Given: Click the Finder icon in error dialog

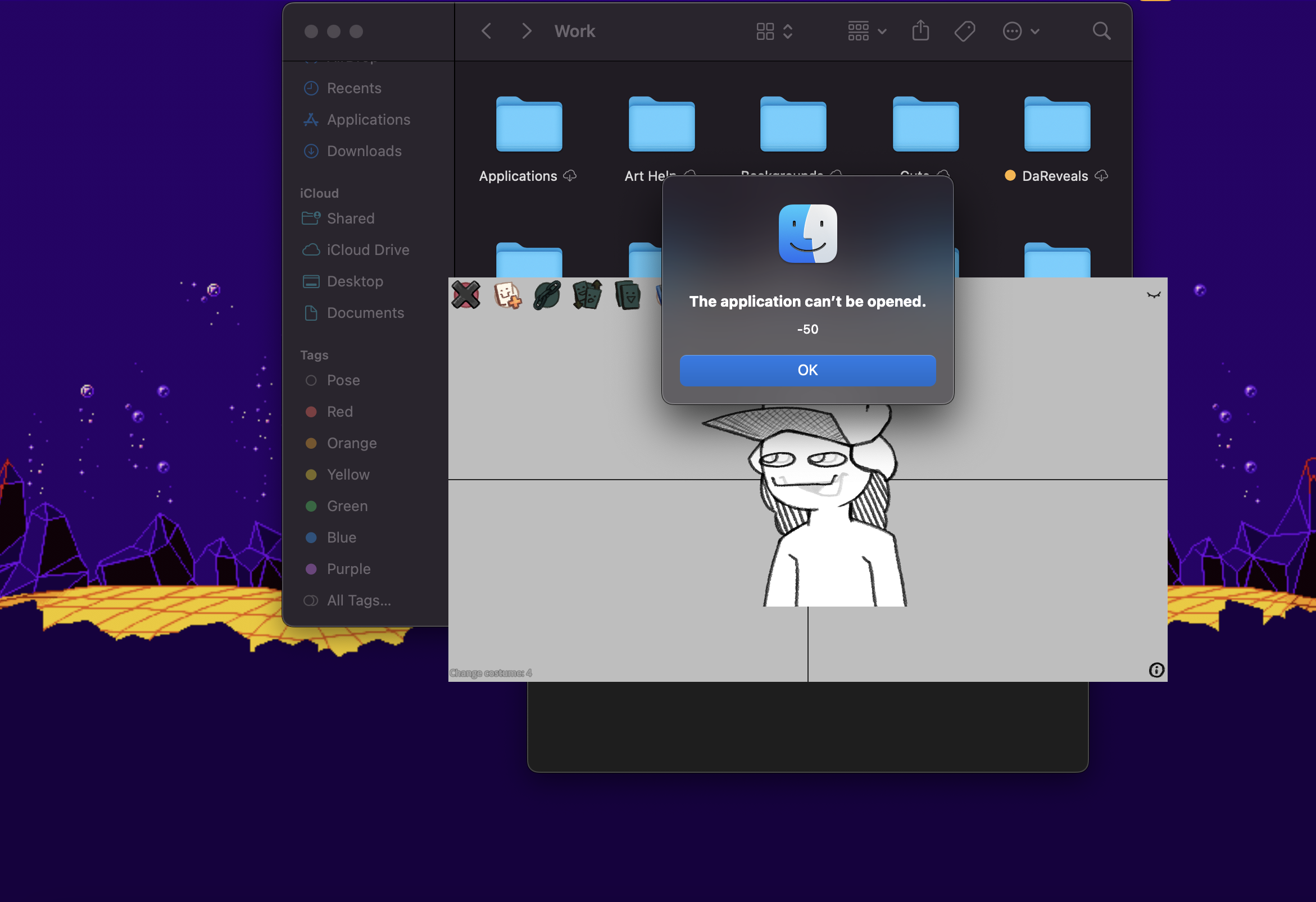Looking at the screenshot, I should (807, 234).
